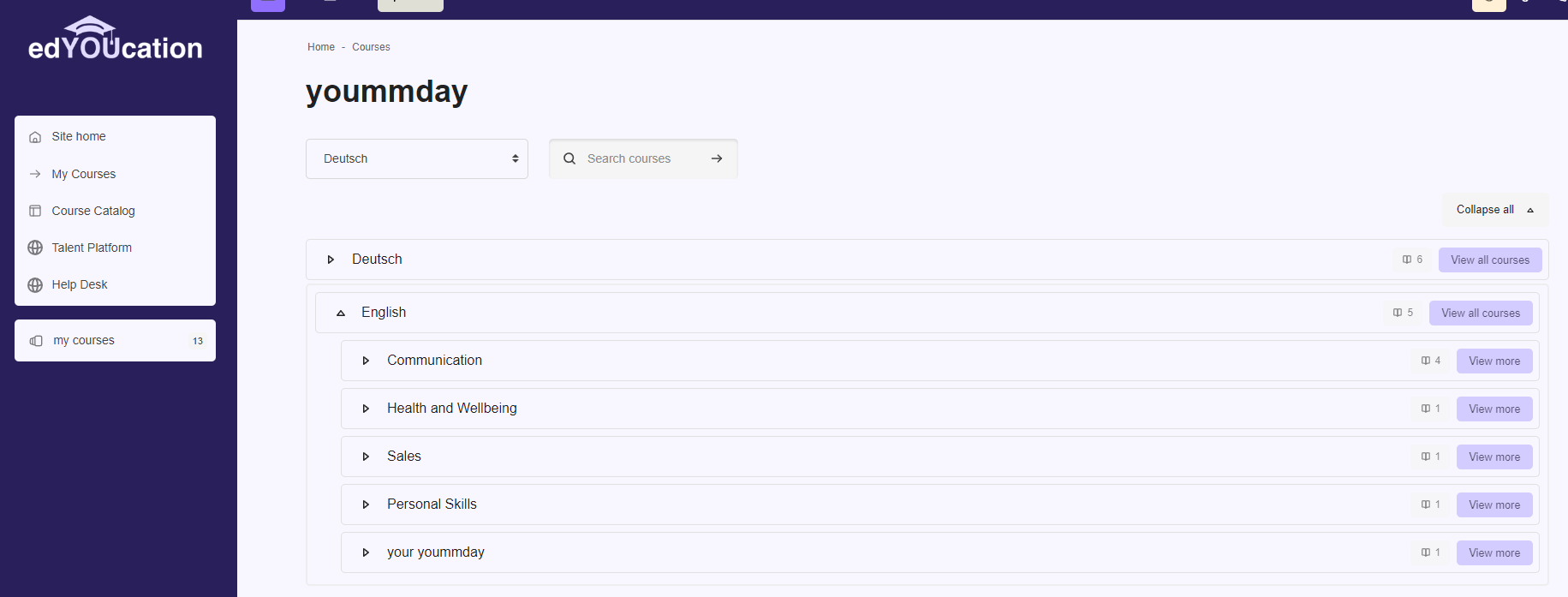Click the Talent Platform globe icon

(35, 248)
